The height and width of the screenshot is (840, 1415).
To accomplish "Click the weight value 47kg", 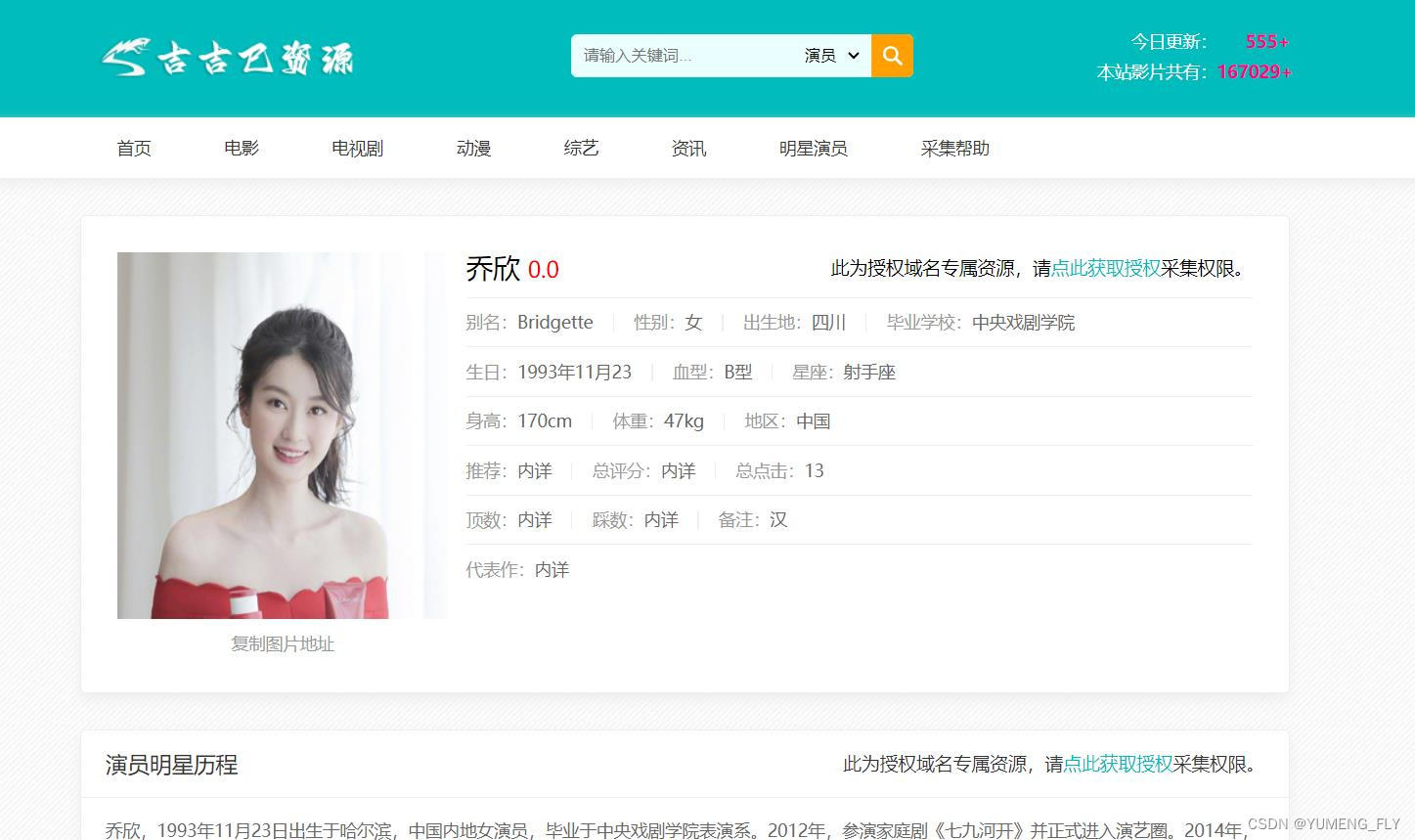I will tap(685, 421).
